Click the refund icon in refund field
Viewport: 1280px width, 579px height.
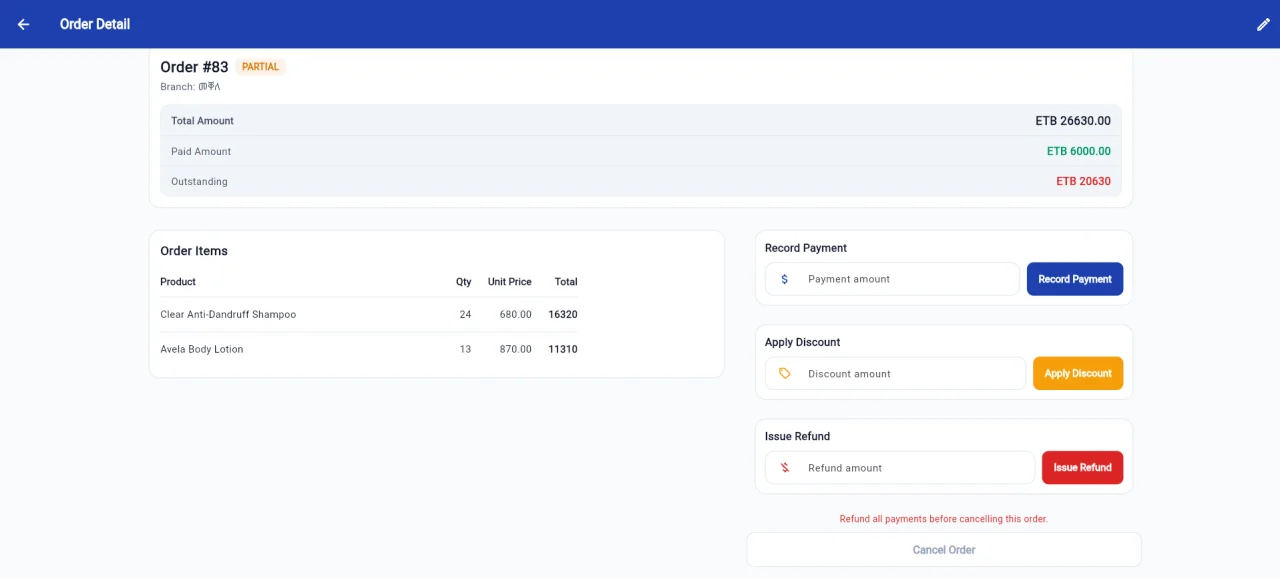tap(784, 467)
